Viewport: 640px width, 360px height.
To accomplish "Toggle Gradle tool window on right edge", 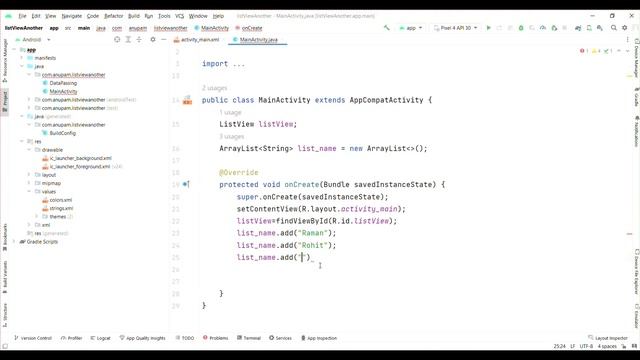I will (636, 97).
